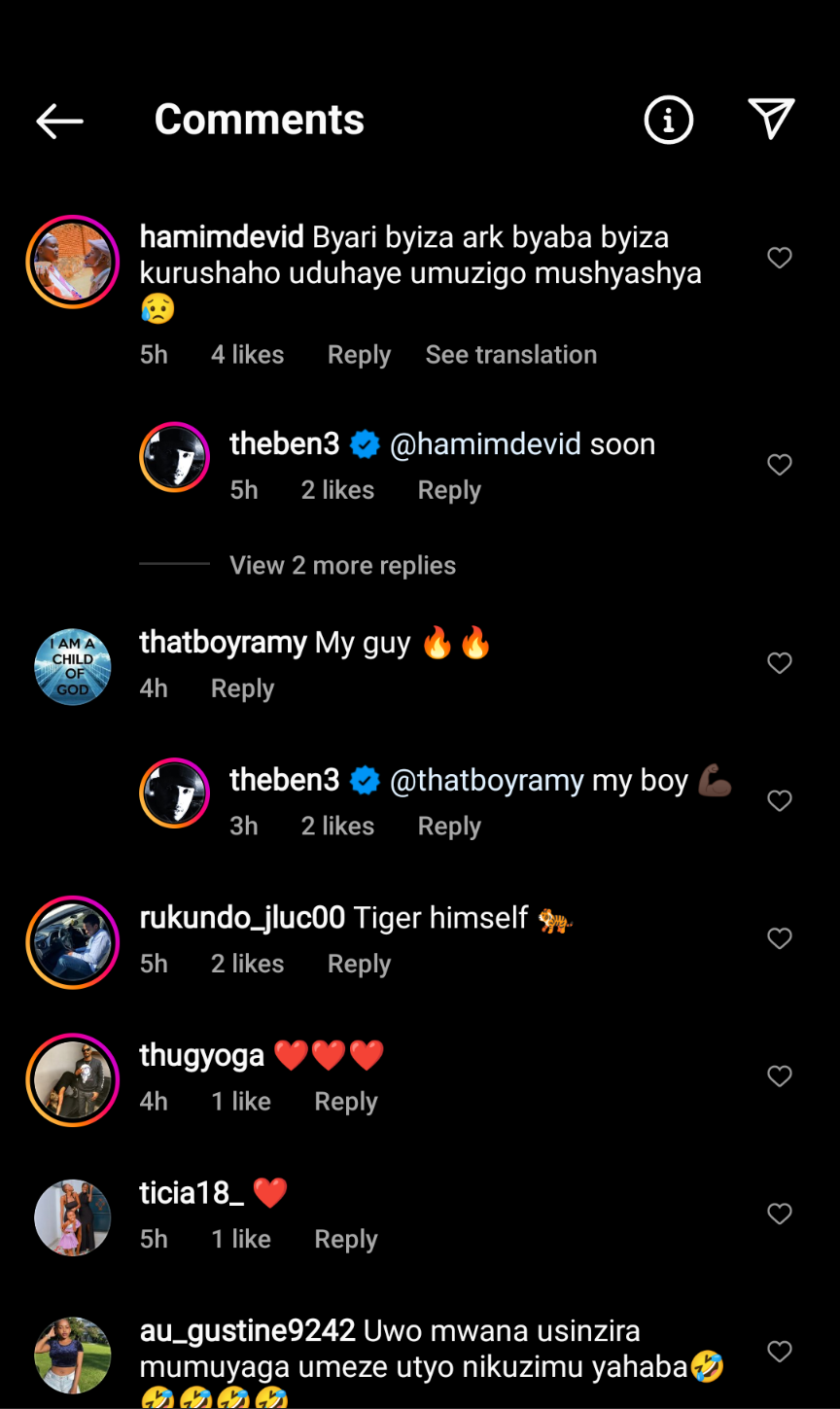Expand "View 2 more replies"
The width and height of the screenshot is (840, 1409).
pos(342,565)
